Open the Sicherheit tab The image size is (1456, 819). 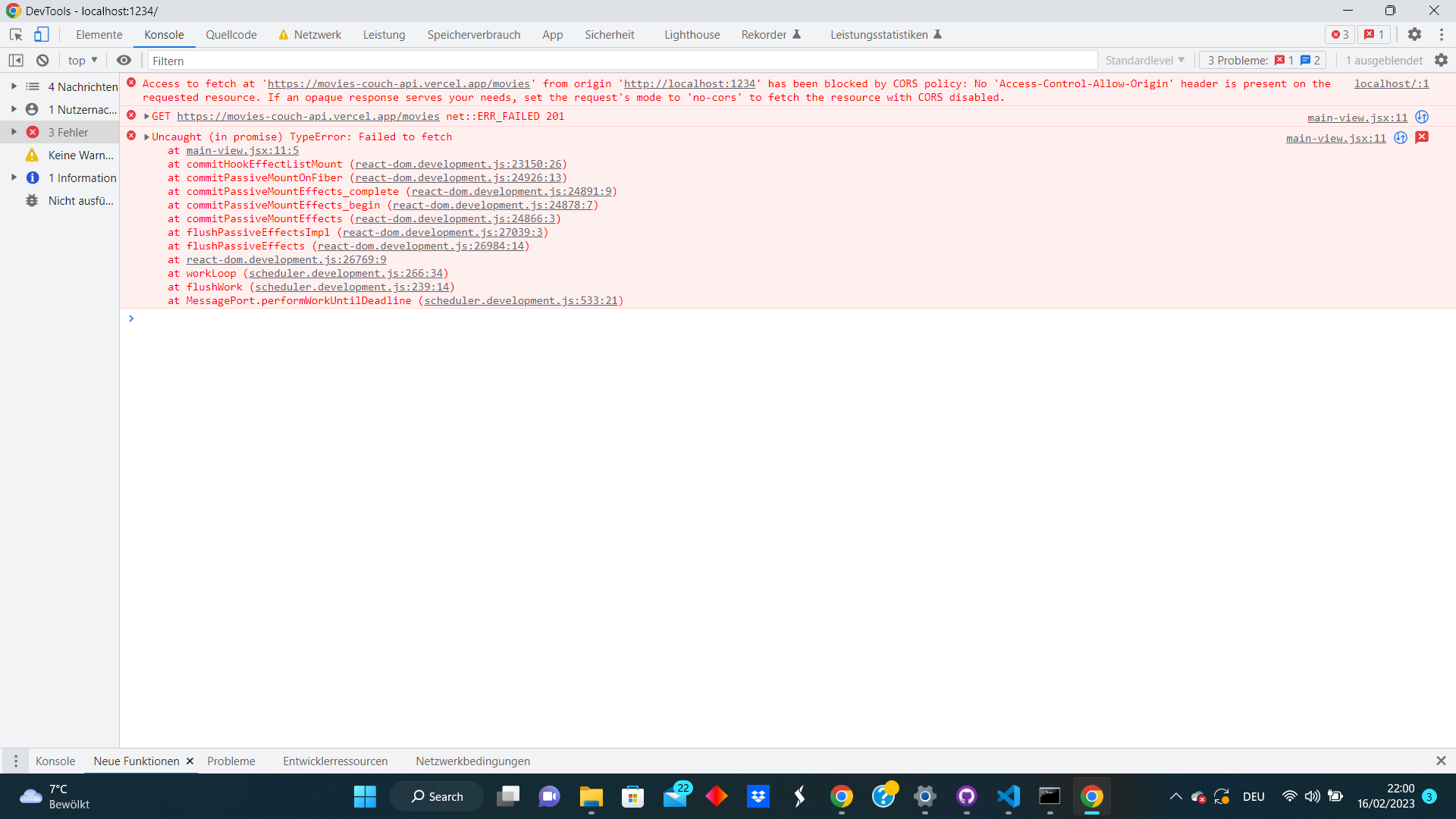pyautogui.click(x=610, y=35)
